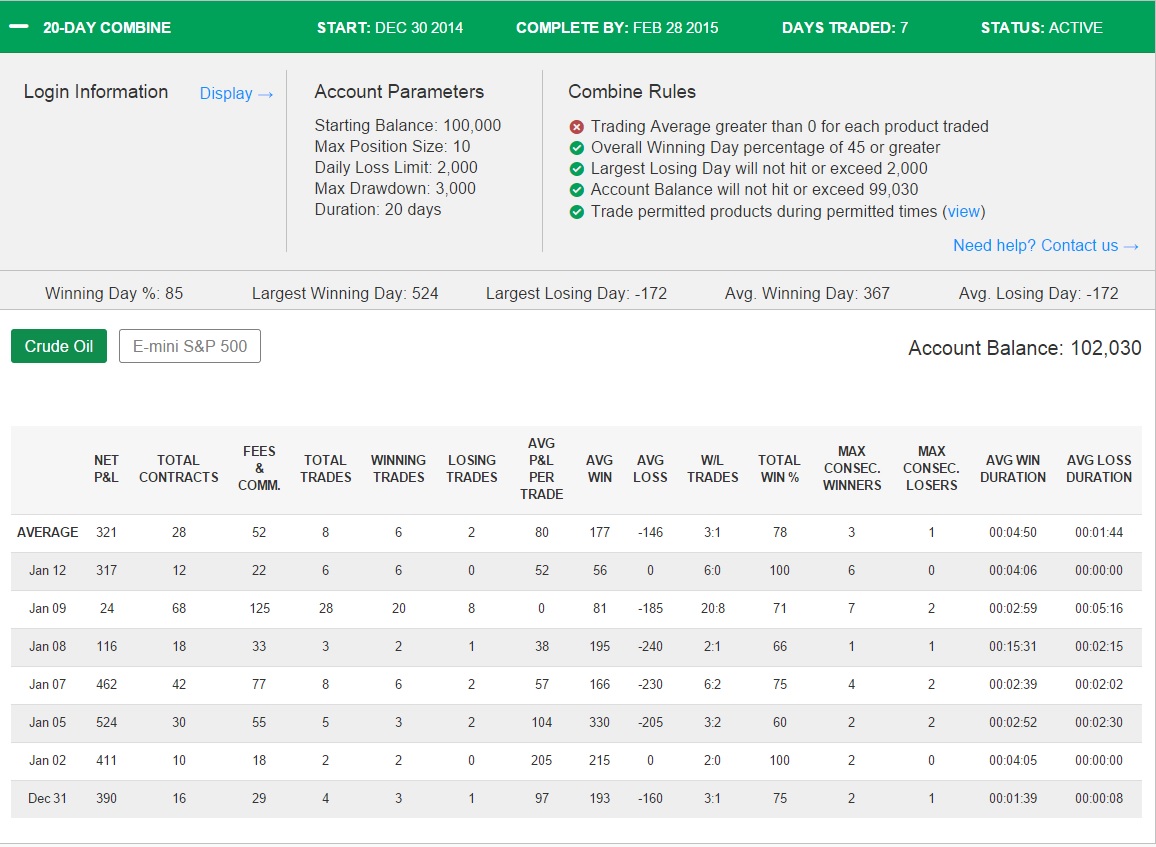Image resolution: width=1156 pixels, height=847 pixels.
Task: Click the MAX CONSEC. LOSERS column header
Action: pyautogui.click(x=931, y=468)
